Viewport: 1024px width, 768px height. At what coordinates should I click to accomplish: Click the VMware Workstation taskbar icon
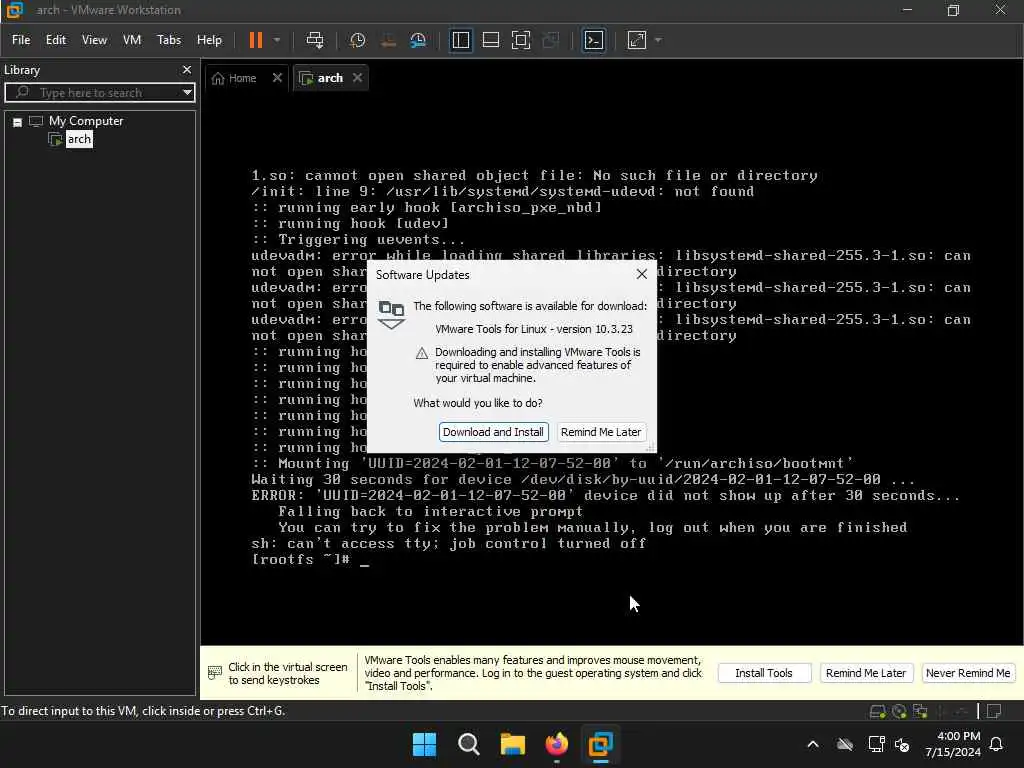pyautogui.click(x=600, y=744)
